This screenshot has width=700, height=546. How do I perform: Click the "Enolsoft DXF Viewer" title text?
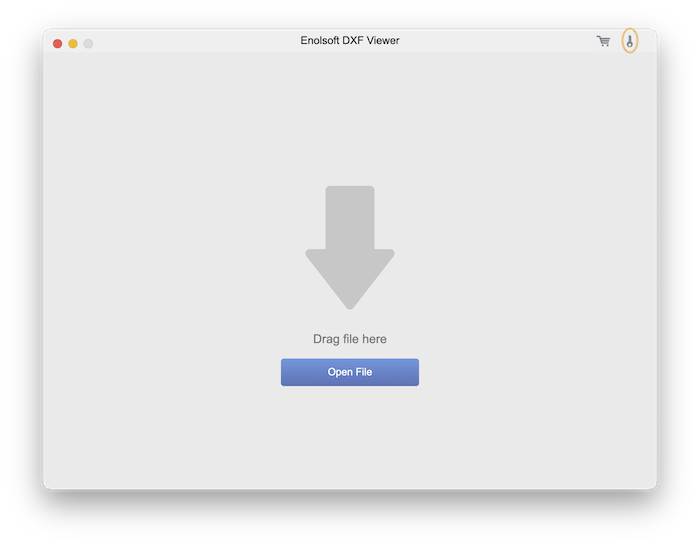point(350,40)
